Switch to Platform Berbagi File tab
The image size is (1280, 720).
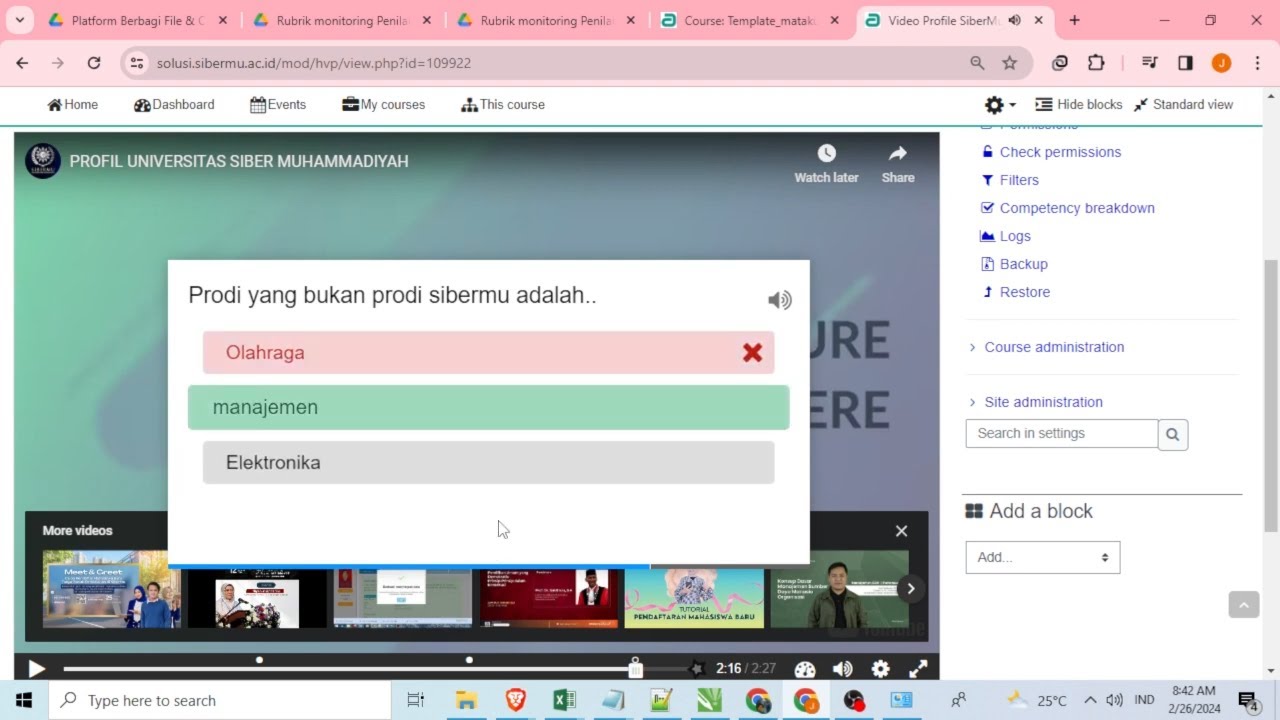(138, 20)
